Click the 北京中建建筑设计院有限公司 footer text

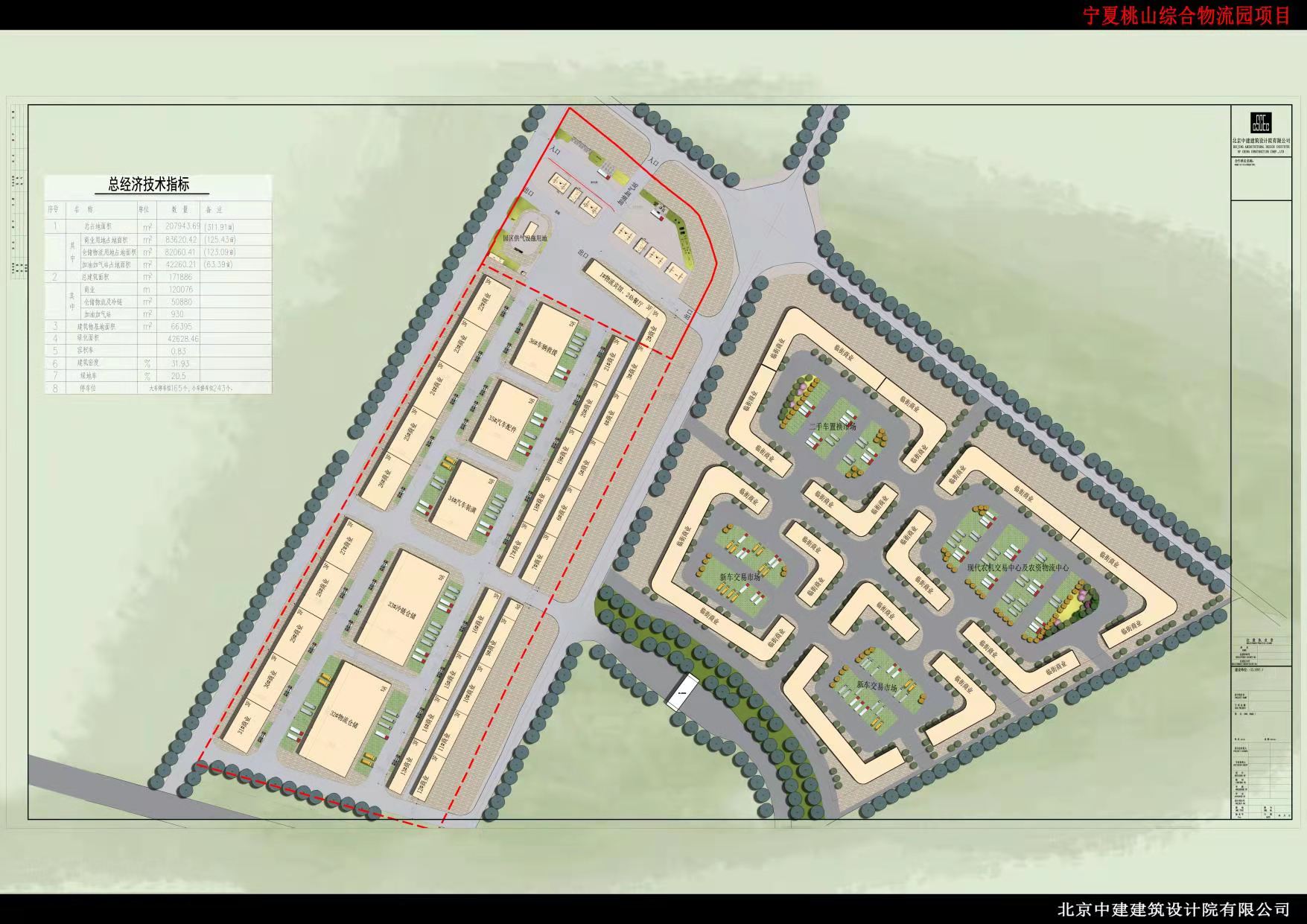[1173, 909]
